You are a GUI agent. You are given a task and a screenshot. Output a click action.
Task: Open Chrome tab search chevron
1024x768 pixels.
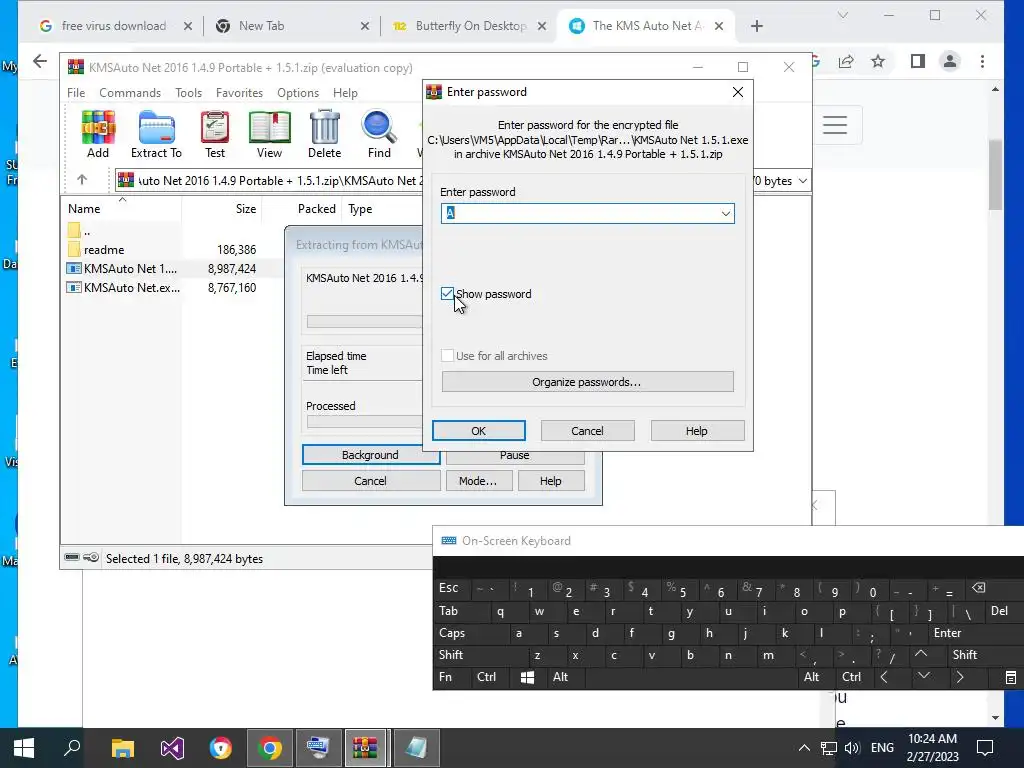click(x=842, y=15)
